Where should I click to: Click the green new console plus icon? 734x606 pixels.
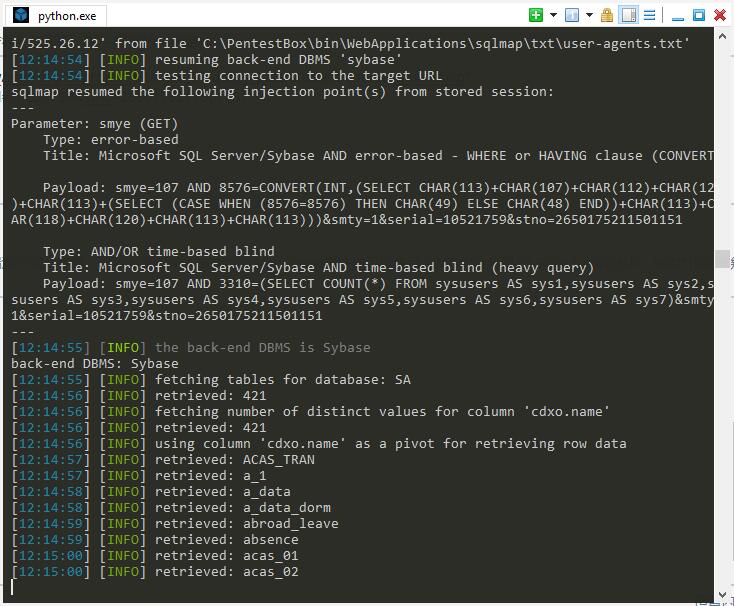[536, 15]
